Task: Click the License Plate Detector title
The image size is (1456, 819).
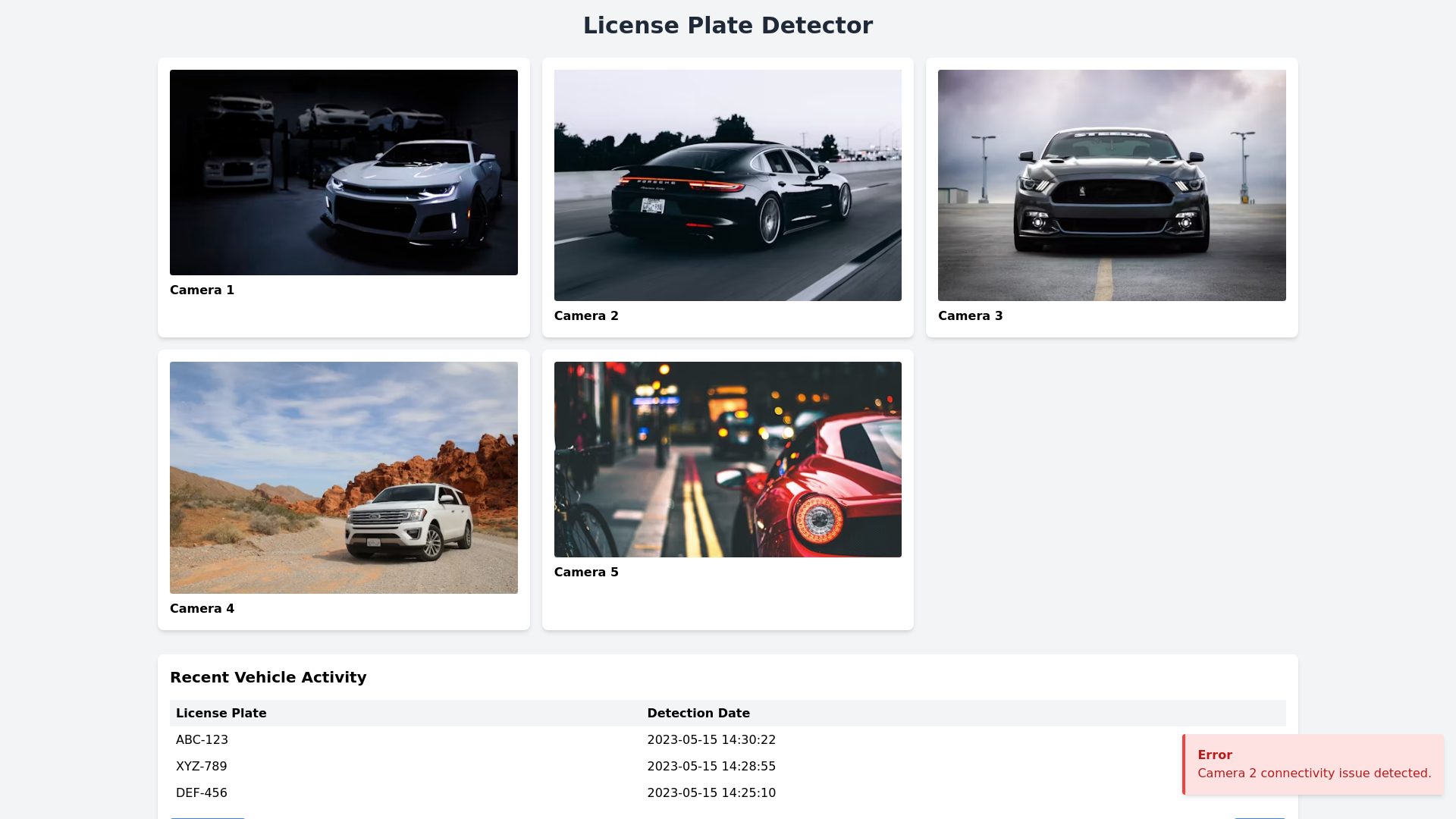Action: pos(727,25)
